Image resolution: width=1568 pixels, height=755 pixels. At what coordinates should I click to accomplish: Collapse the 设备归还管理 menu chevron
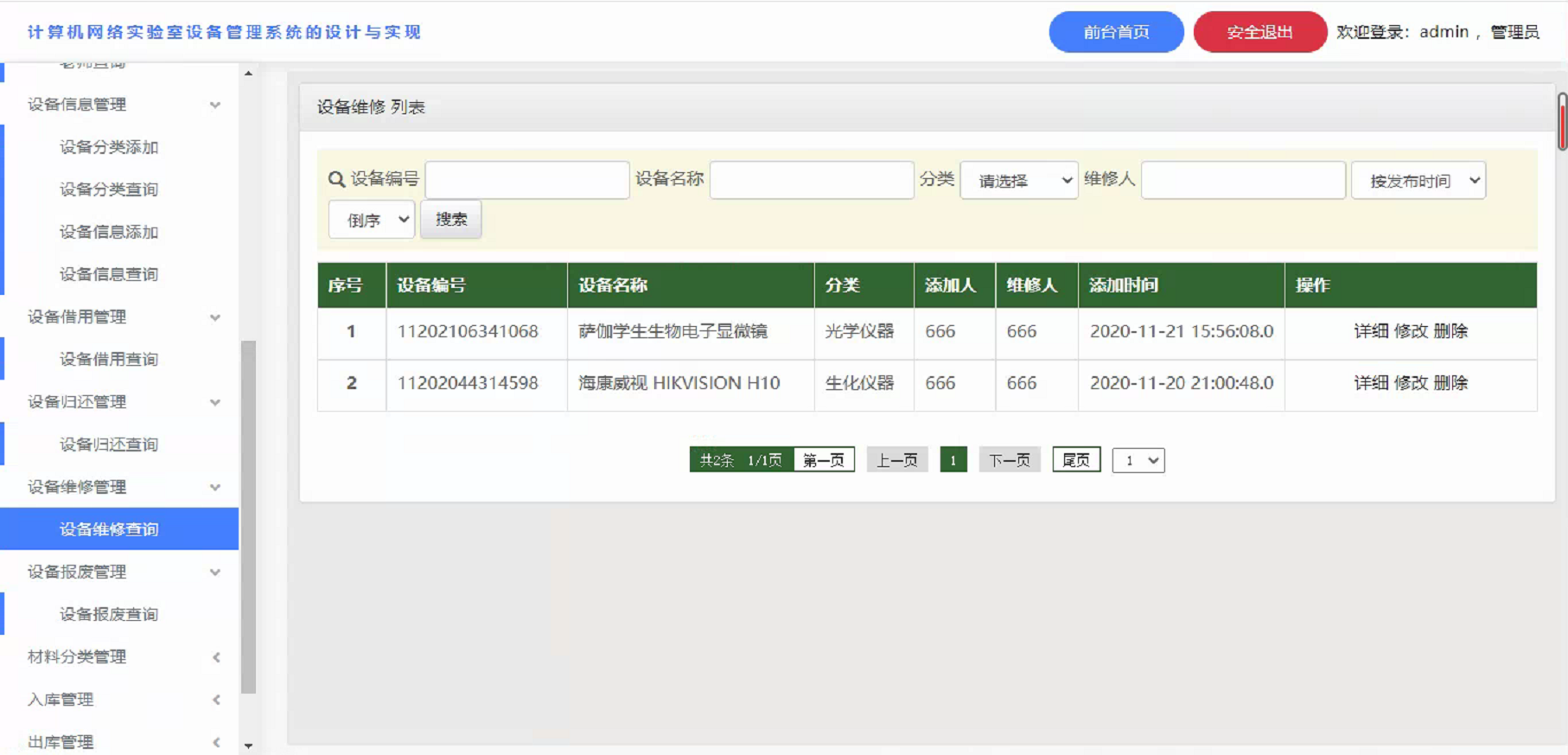[x=215, y=402]
